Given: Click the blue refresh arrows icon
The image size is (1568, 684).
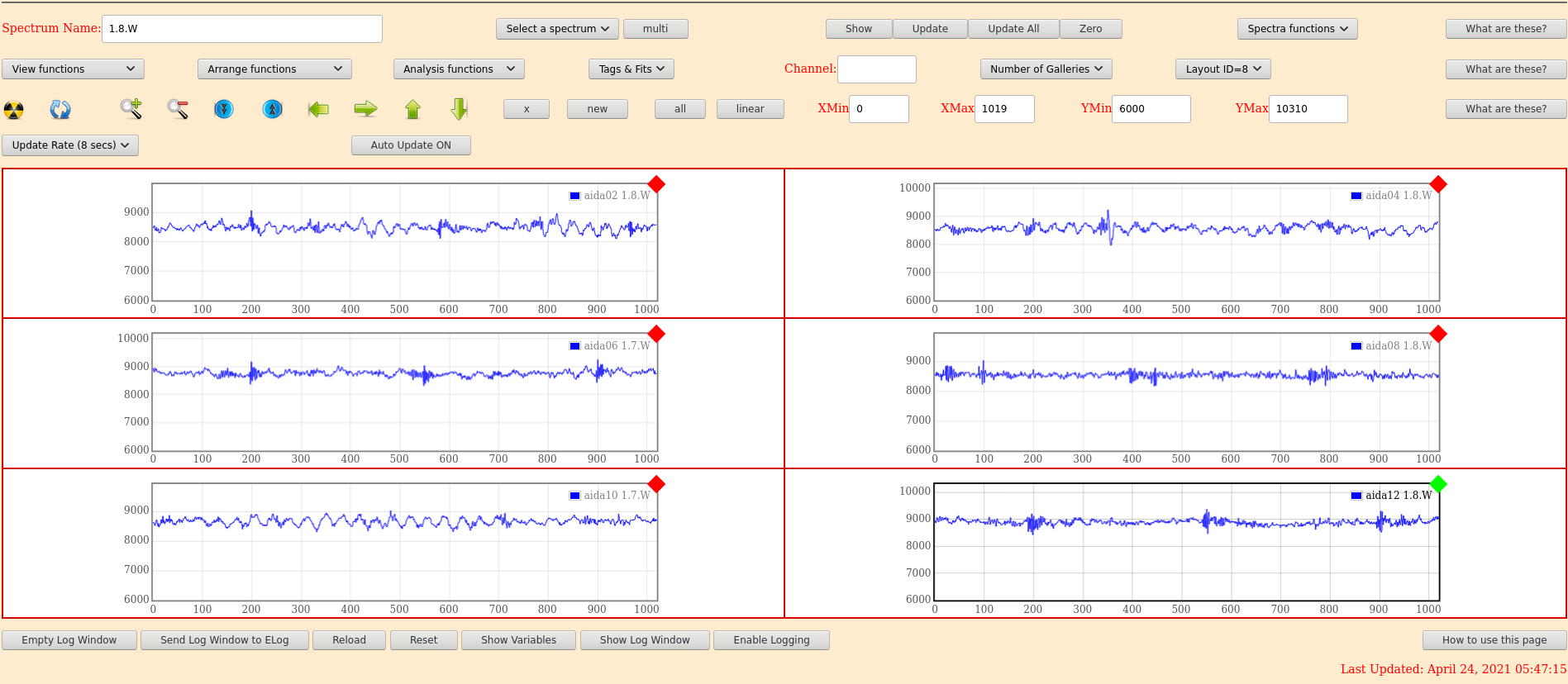Looking at the screenshot, I should [60, 109].
